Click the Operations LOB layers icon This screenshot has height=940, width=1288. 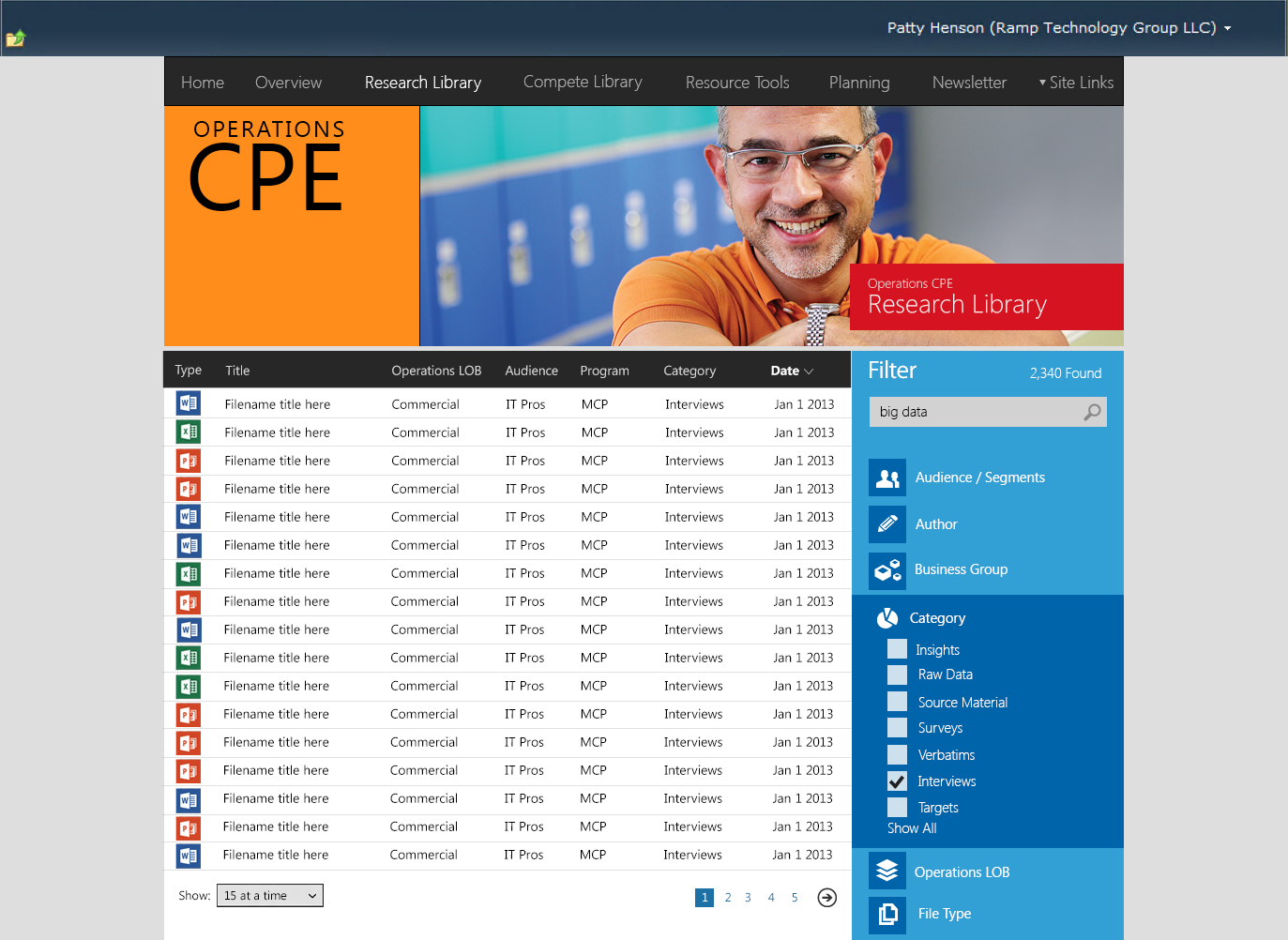click(886, 872)
